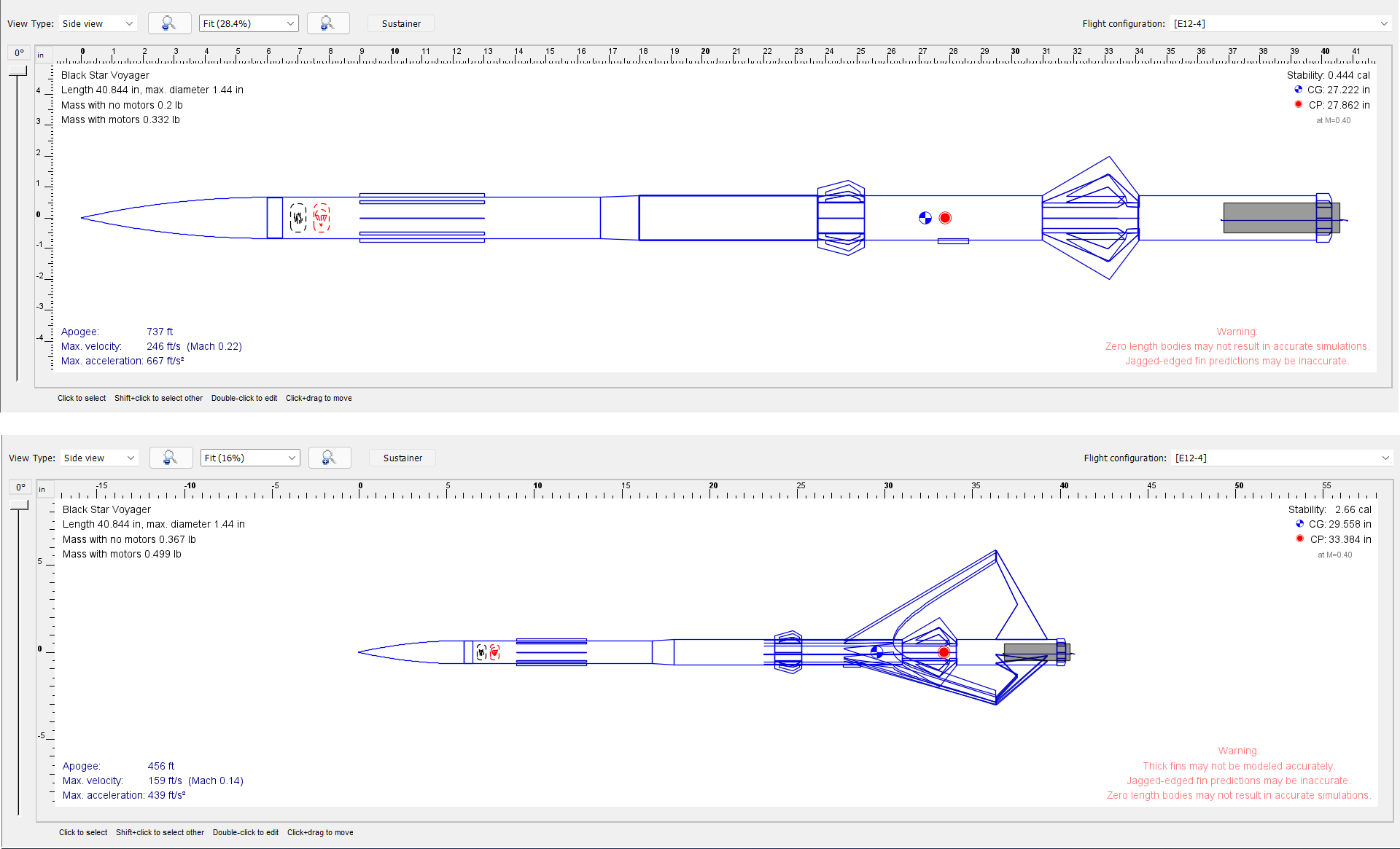Toggle the Sustainer stage in the top panel
Viewport: 1400px width, 849px height.
pyautogui.click(x=400, y=23)
